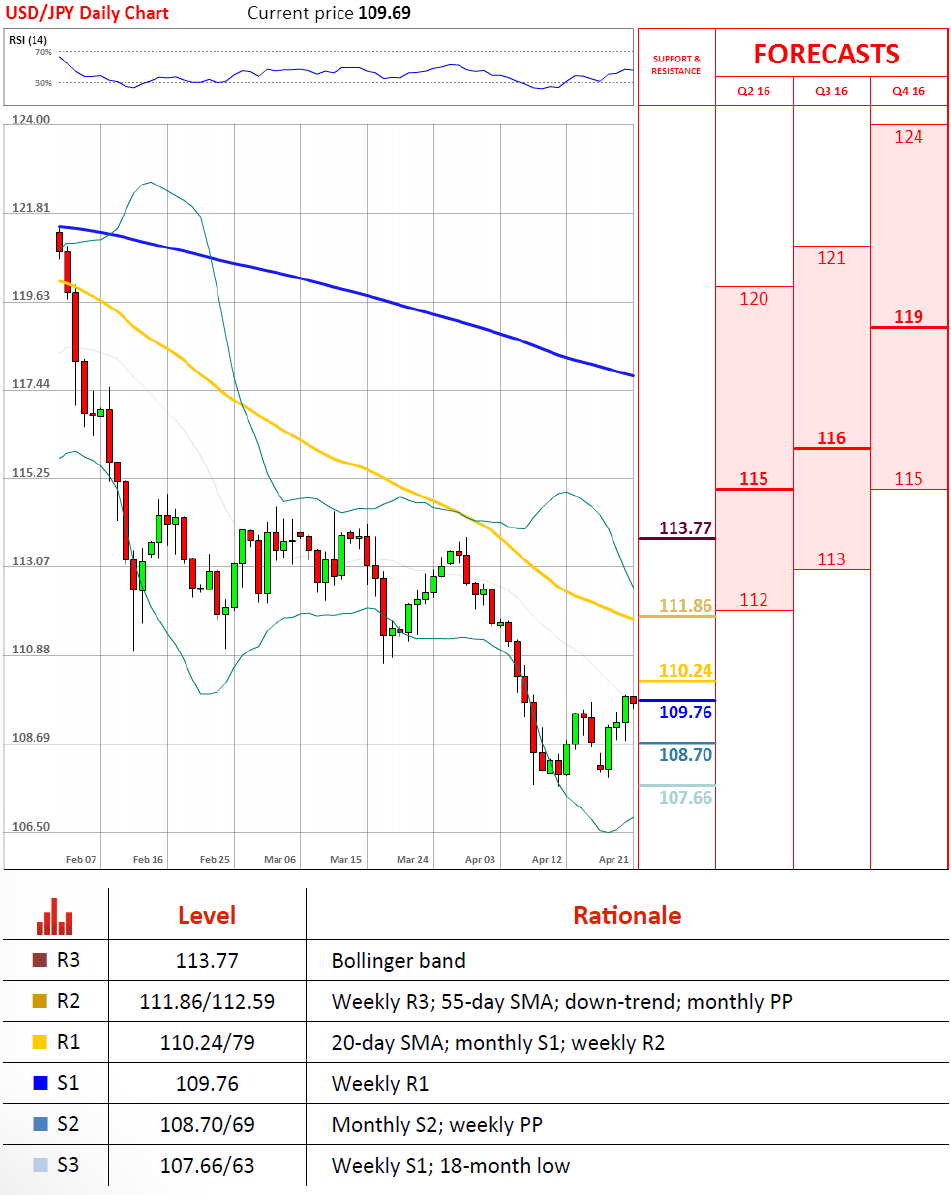Select the blue S1 color square

coord(40,1084)
